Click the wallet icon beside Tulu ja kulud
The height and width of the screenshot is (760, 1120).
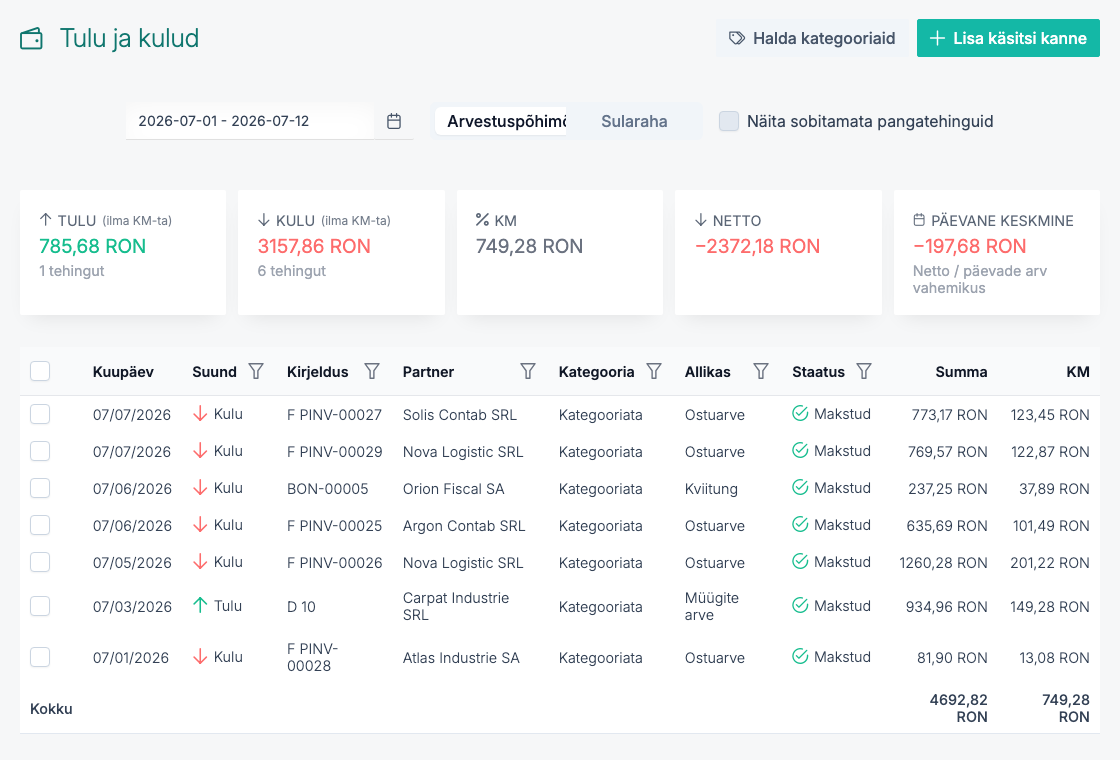(31, 39)
